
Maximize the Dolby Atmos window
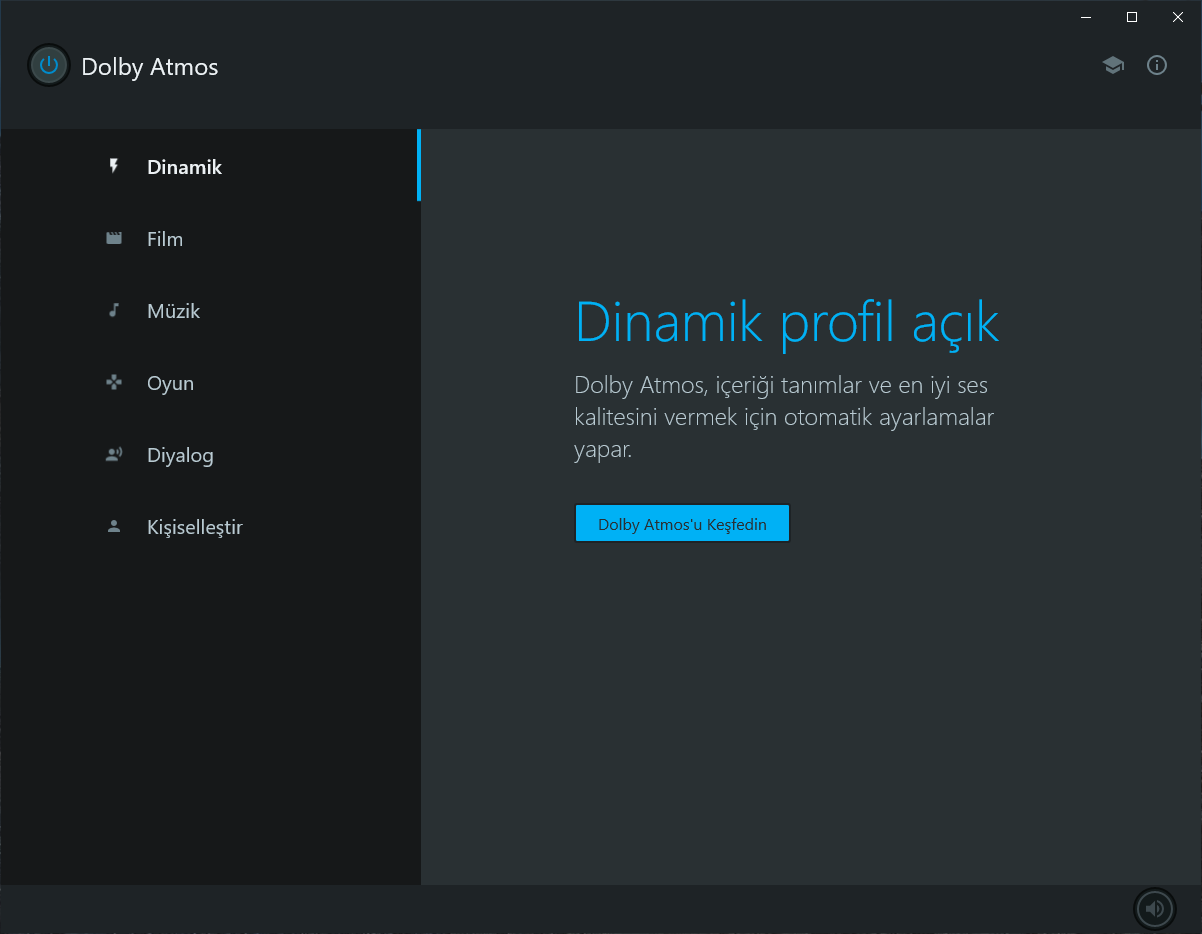[x=1132, y=17]
